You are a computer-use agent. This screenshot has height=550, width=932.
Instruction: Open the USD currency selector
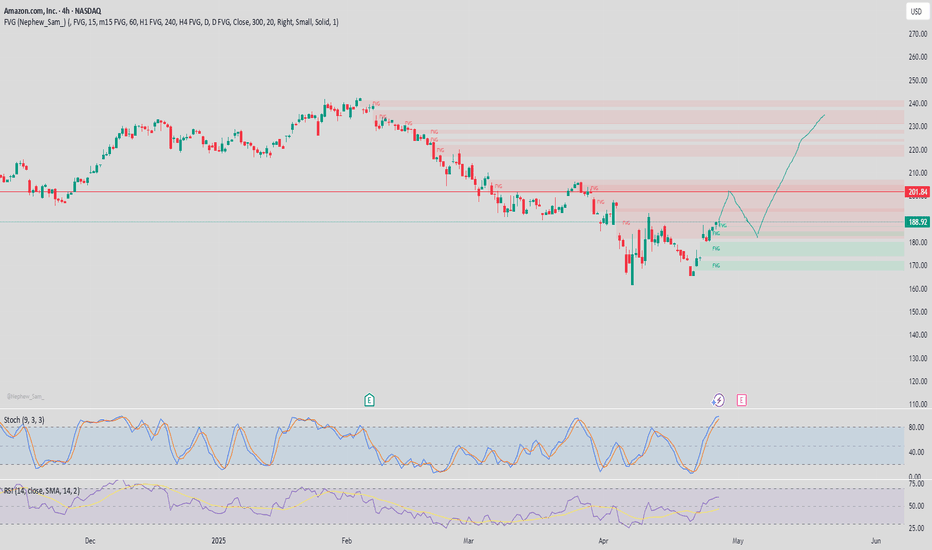tap(916, 11)
